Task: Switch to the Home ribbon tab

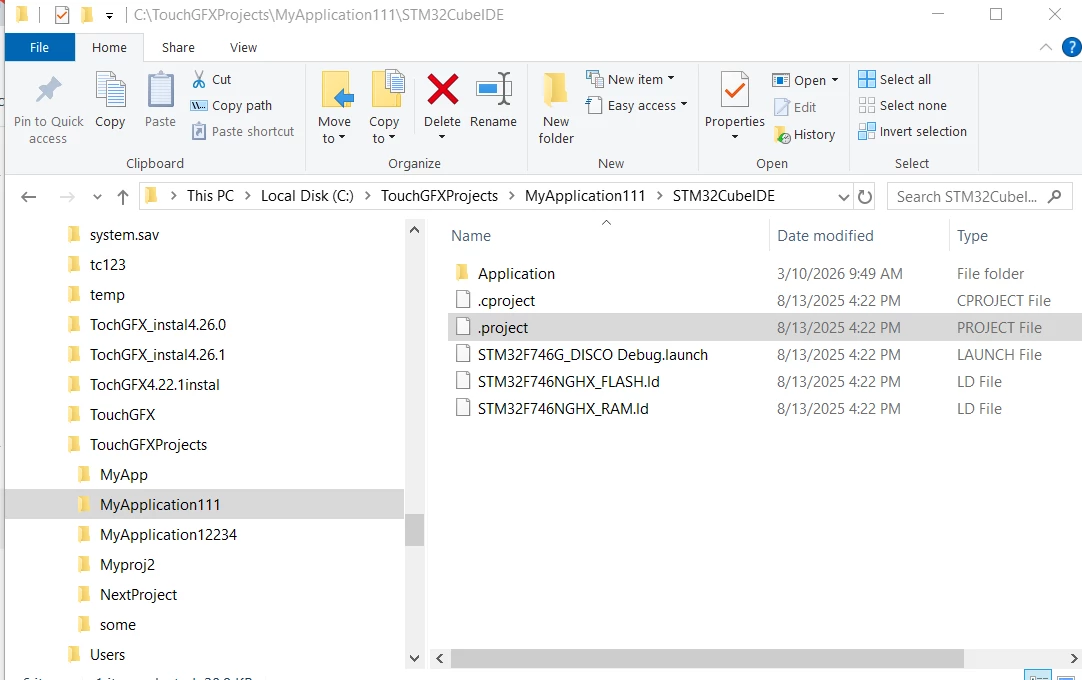Action: click(109, 48)
